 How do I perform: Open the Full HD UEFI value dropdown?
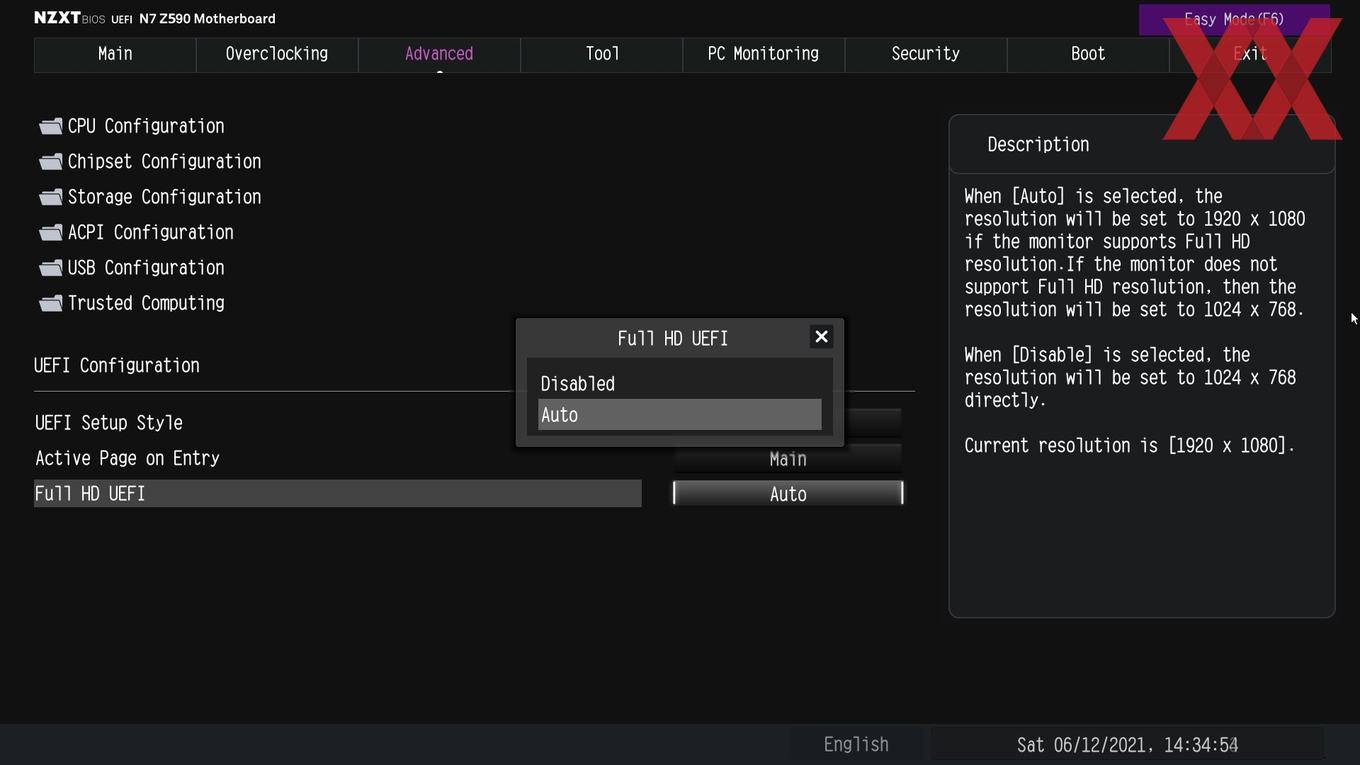pyautogui.click(x=788, y=494)
